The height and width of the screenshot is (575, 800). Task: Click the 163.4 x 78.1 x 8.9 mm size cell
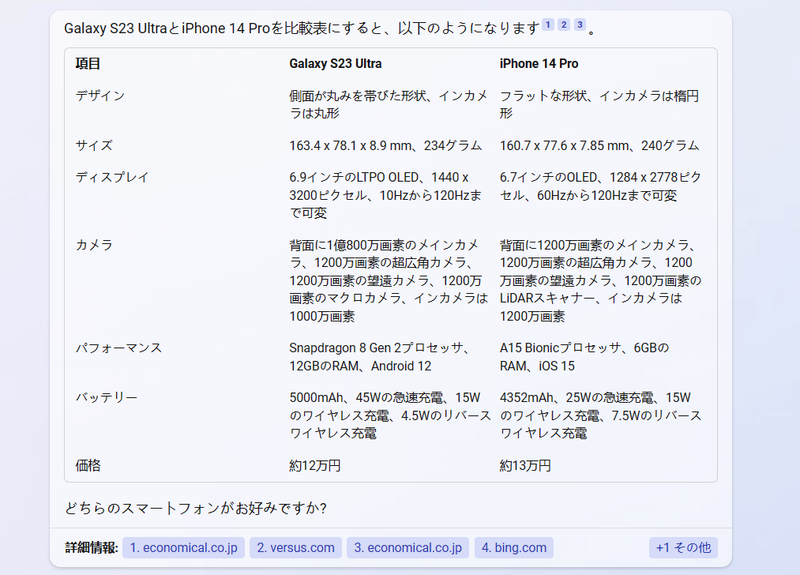point(386,145)
